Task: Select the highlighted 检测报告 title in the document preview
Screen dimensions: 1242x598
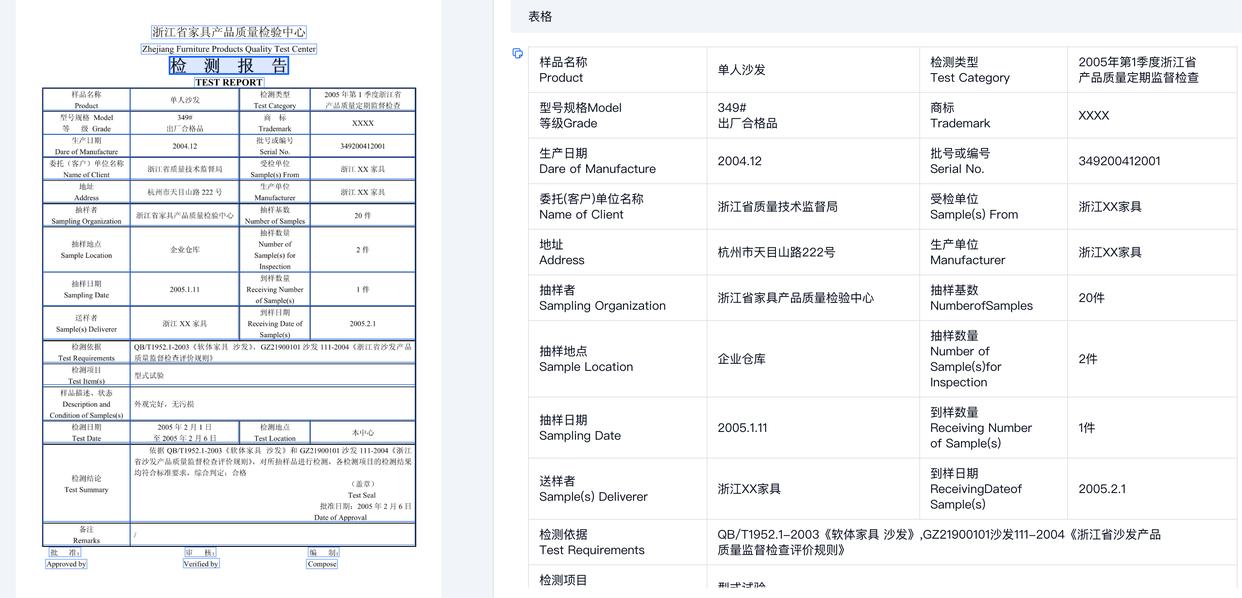Action: (x=229, y=66)
